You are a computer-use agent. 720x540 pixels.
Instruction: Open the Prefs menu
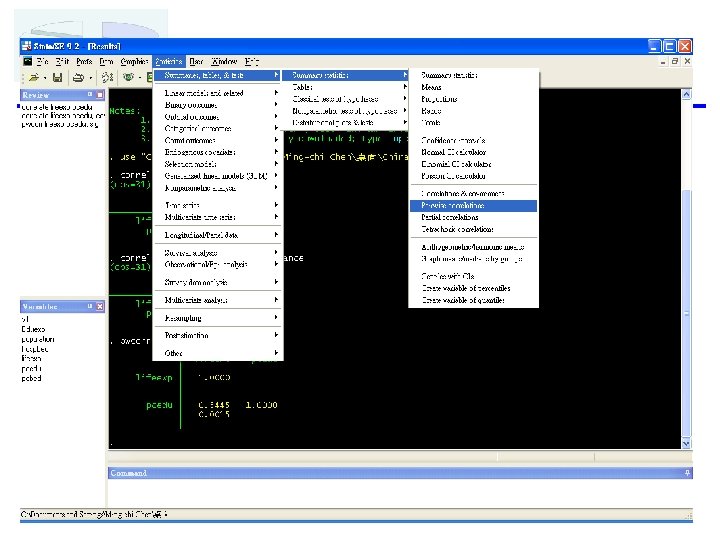pyautogui.click(x=84, y=61)
